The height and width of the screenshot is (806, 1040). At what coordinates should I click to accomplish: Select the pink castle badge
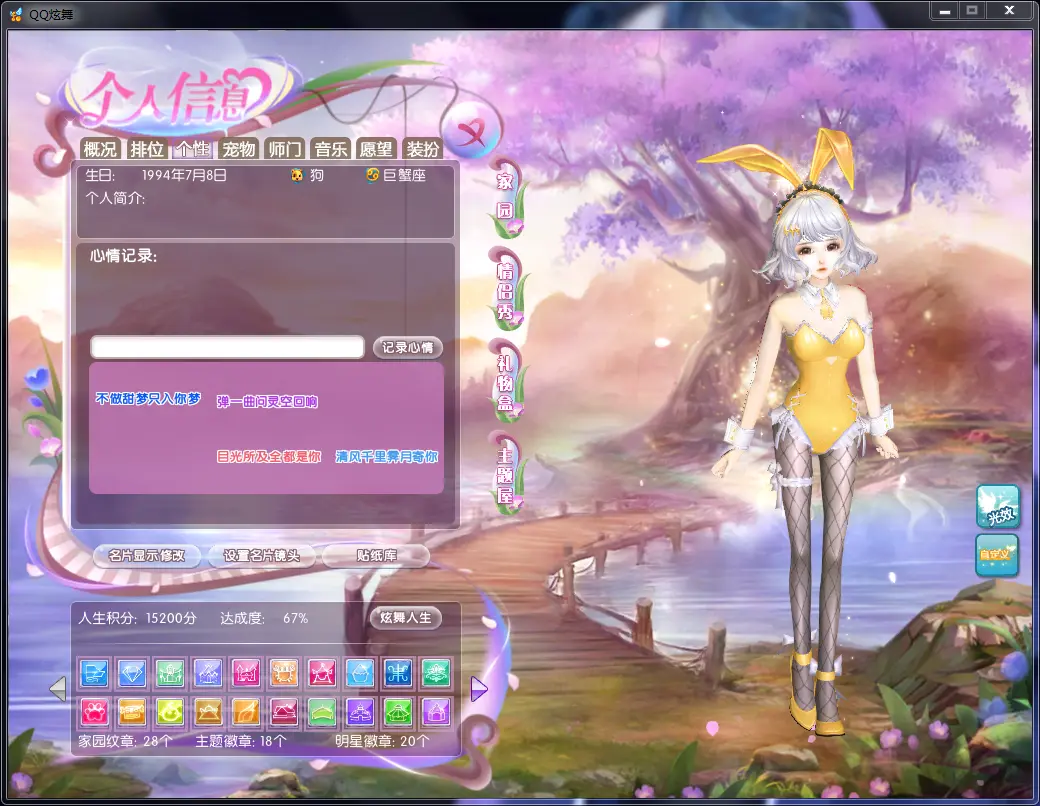click(x=246, y=673)
